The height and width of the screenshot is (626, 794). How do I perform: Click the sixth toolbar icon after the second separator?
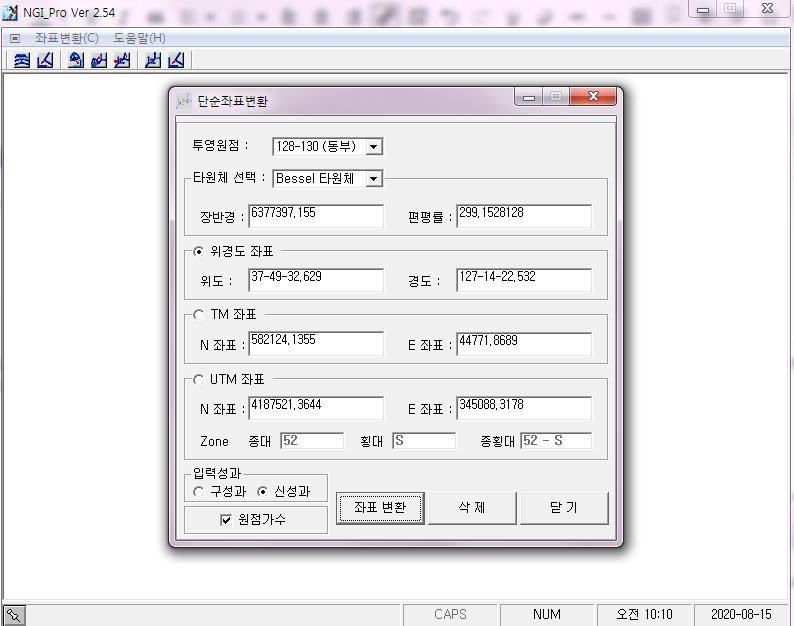point(153,60)
